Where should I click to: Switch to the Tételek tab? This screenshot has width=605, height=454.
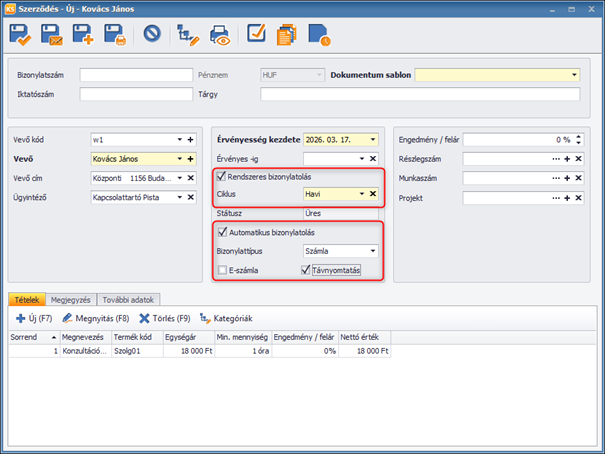[27, 300]
